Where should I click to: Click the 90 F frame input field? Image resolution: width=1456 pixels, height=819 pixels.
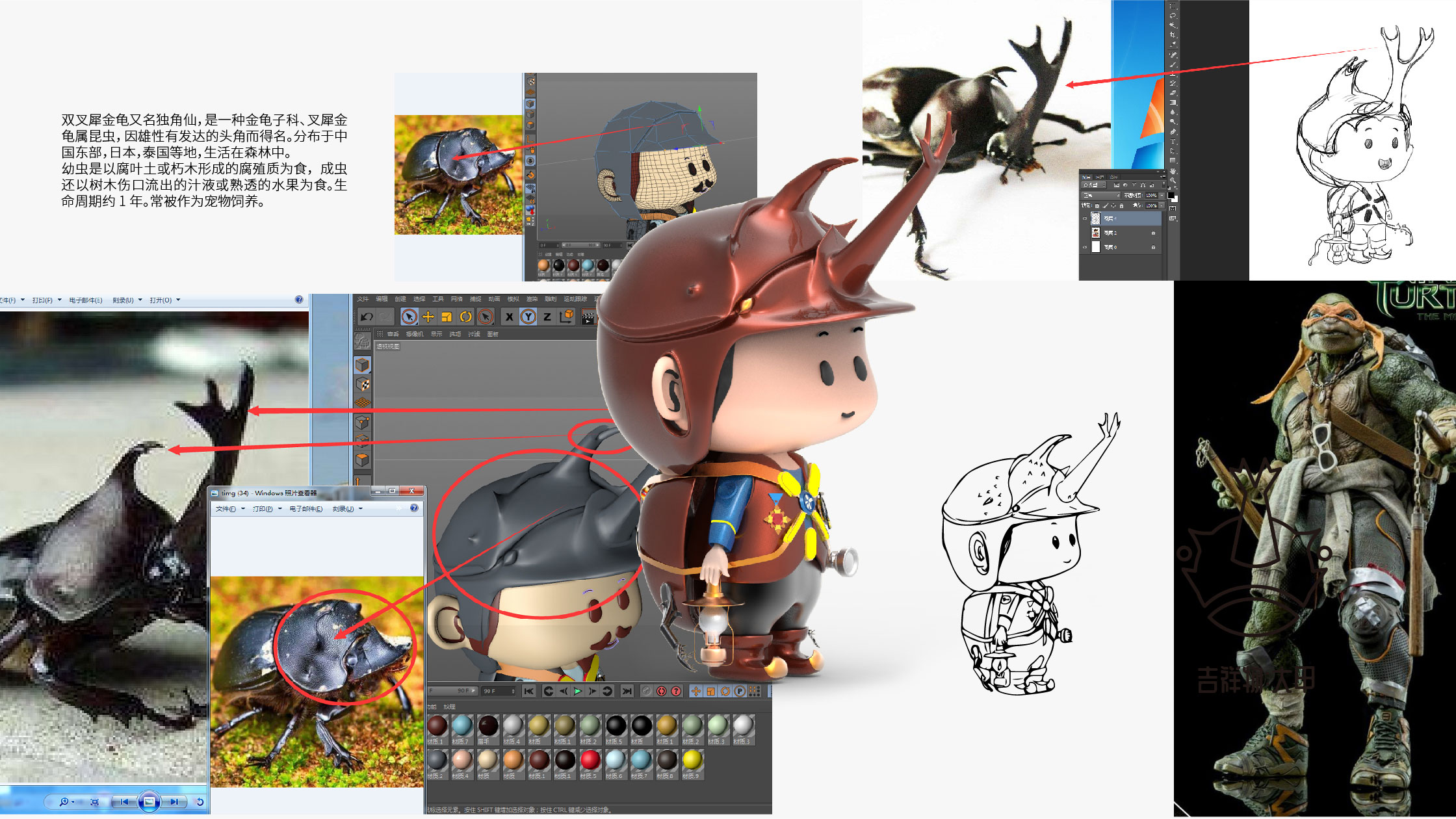[498, 691]
